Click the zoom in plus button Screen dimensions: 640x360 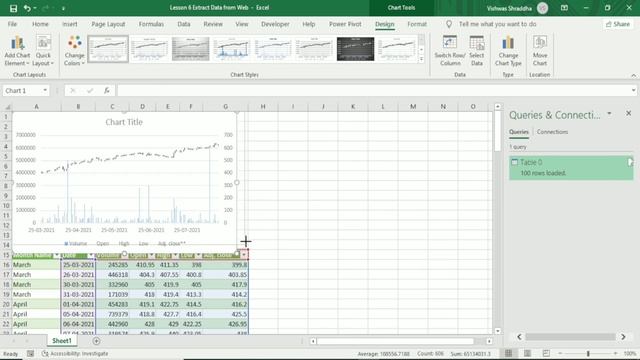(x=615, y=353)
